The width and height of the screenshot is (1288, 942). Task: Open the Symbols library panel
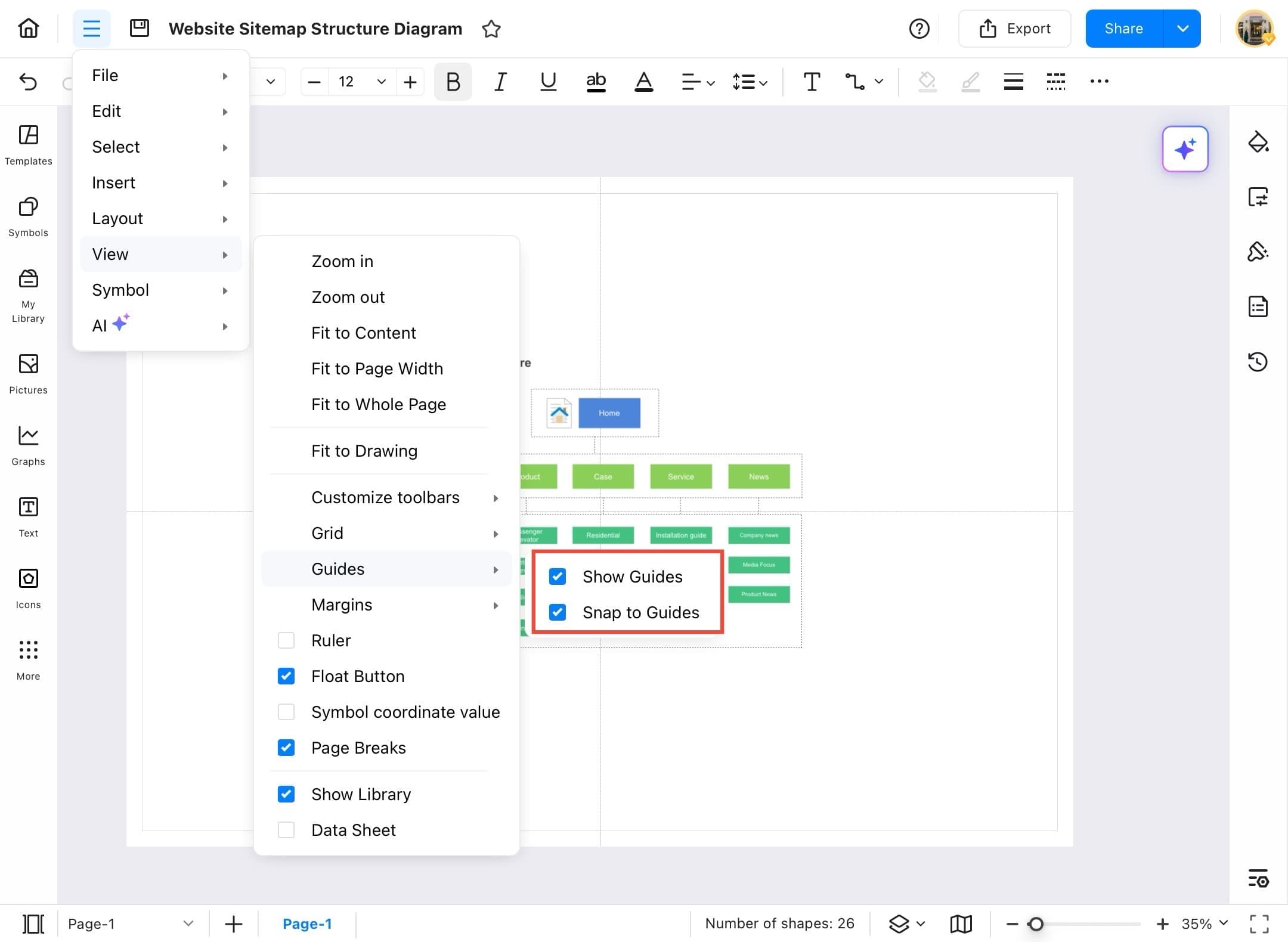tap(27, 216)
